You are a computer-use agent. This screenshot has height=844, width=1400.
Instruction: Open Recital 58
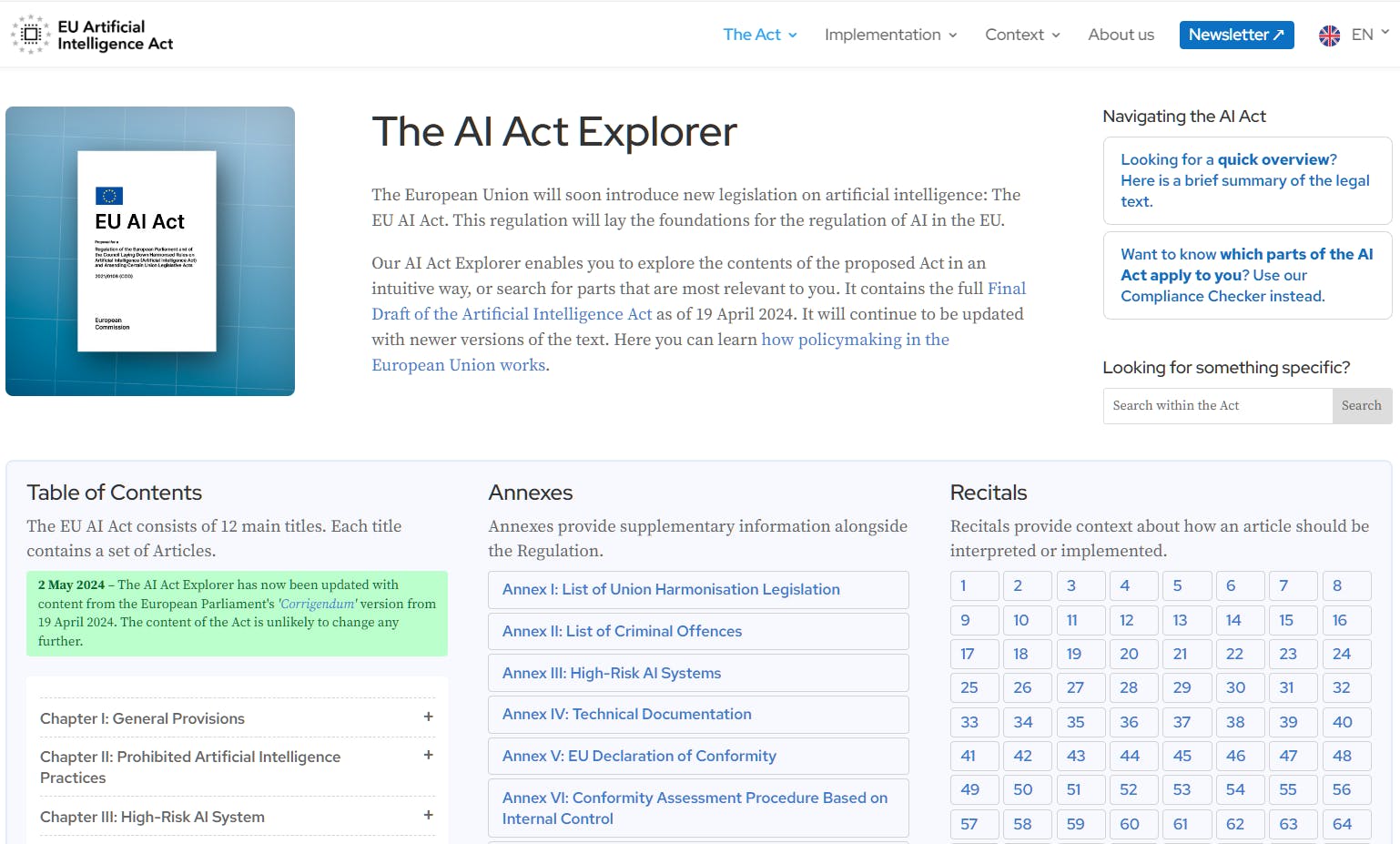click(1027, 824)
